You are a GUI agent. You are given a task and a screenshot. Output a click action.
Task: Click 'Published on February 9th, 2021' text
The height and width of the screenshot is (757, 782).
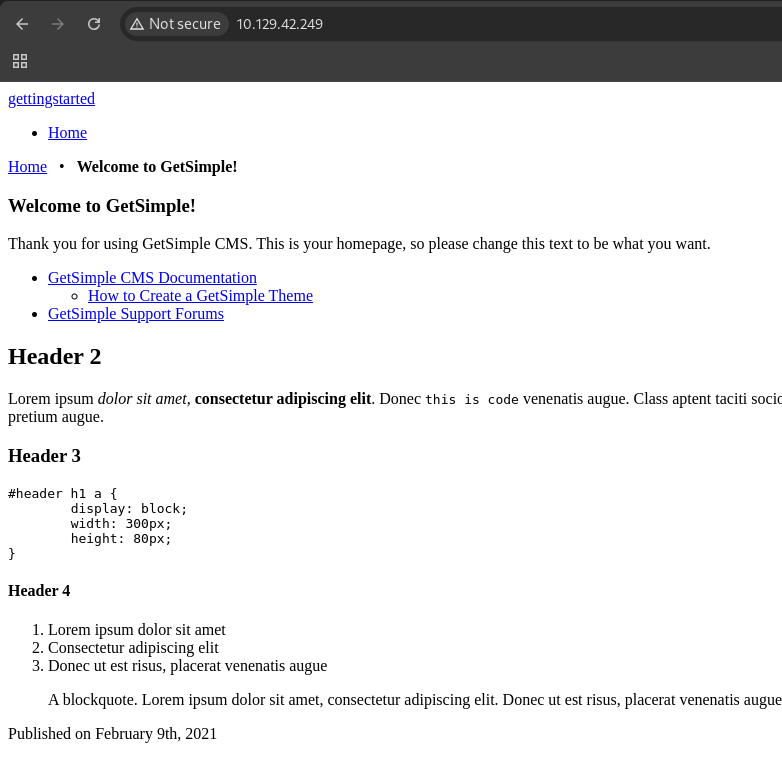[112, 734]
